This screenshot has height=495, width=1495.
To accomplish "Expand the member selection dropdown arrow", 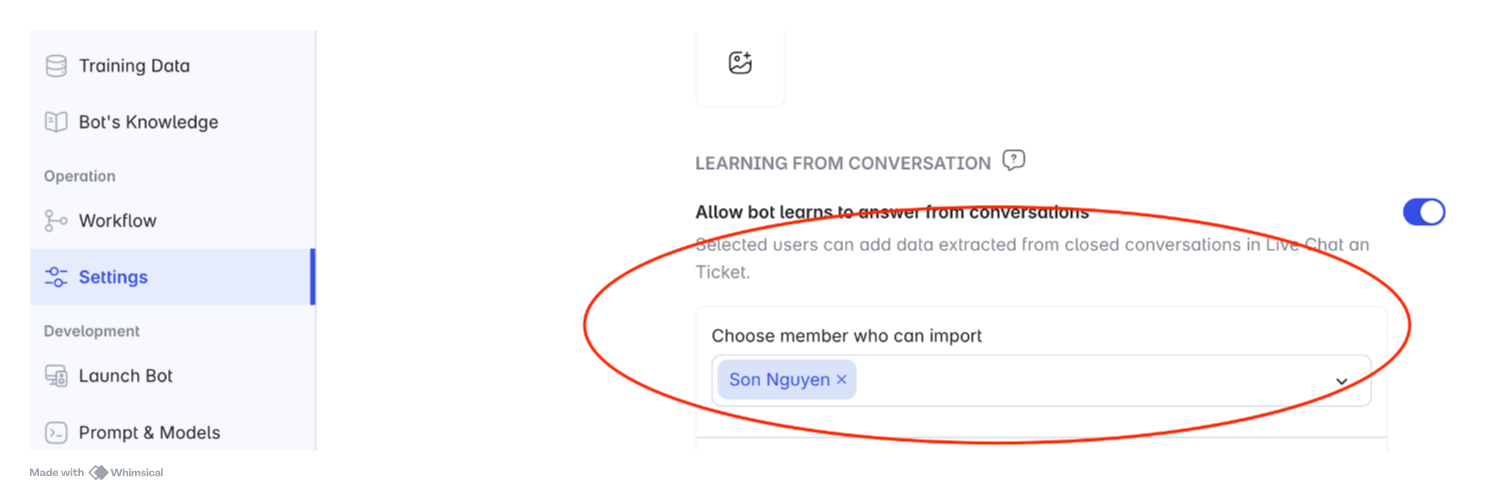I will 1342,381.
